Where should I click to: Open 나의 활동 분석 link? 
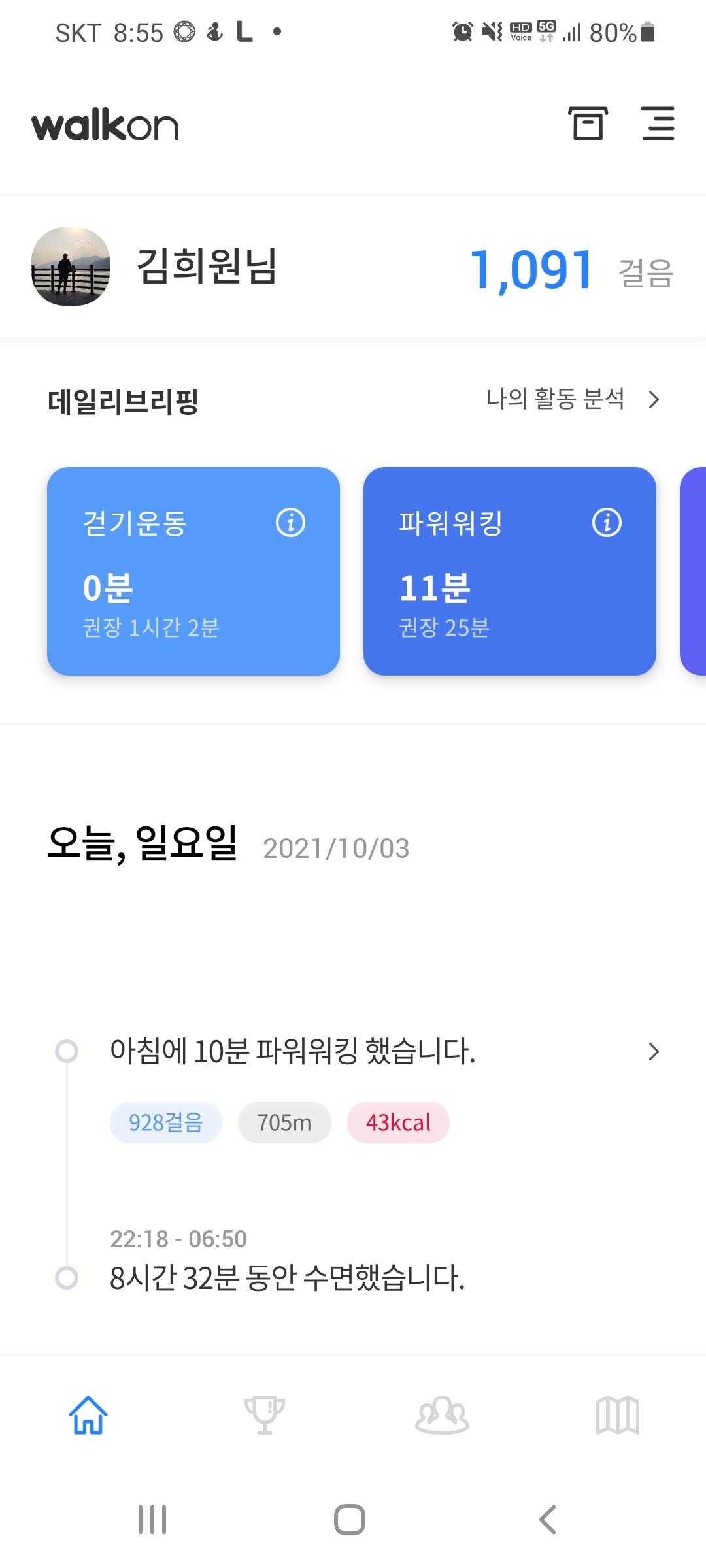[x=555, y=399]
